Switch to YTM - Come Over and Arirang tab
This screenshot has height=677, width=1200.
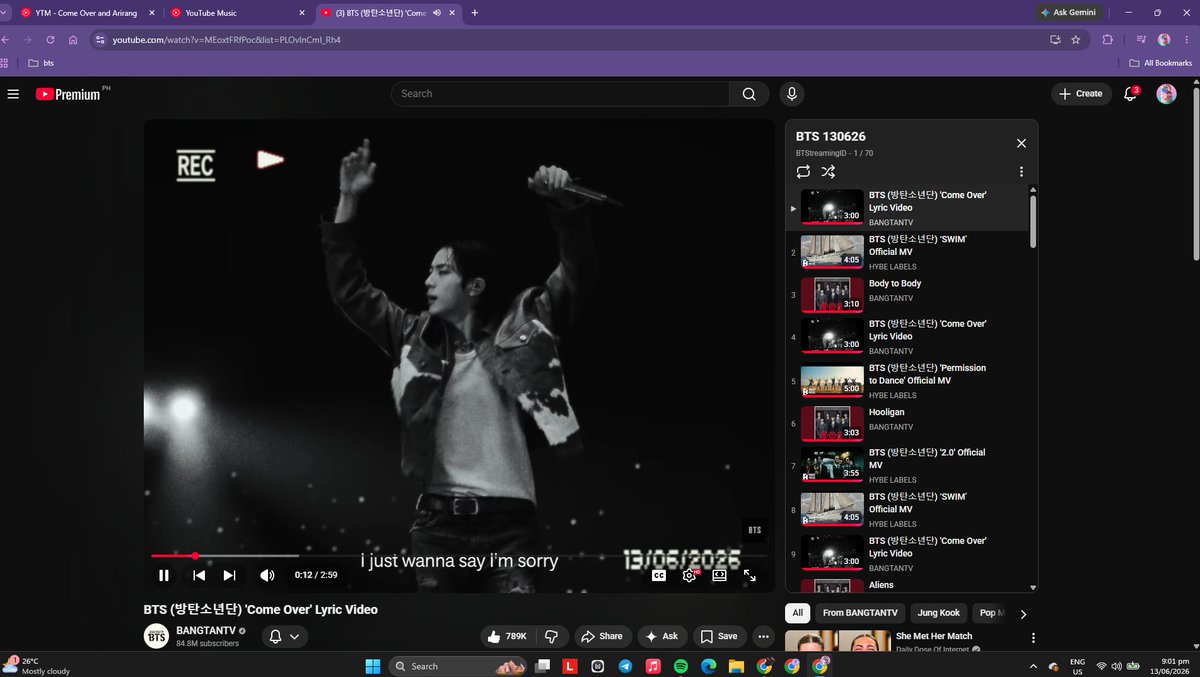pos(87,13)
